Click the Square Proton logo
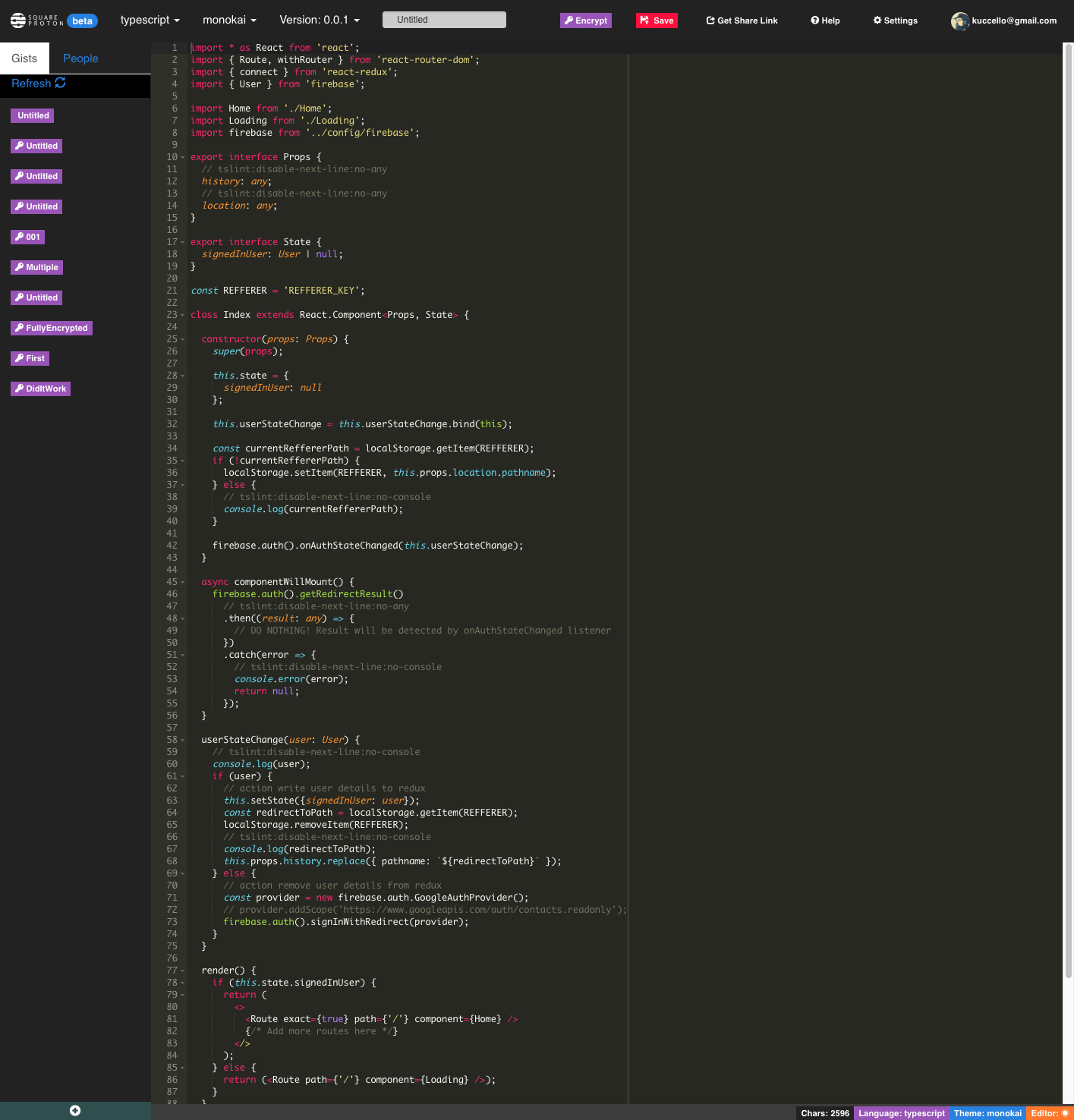Viewport: 1074px width, 1120px height. [36, 20]
